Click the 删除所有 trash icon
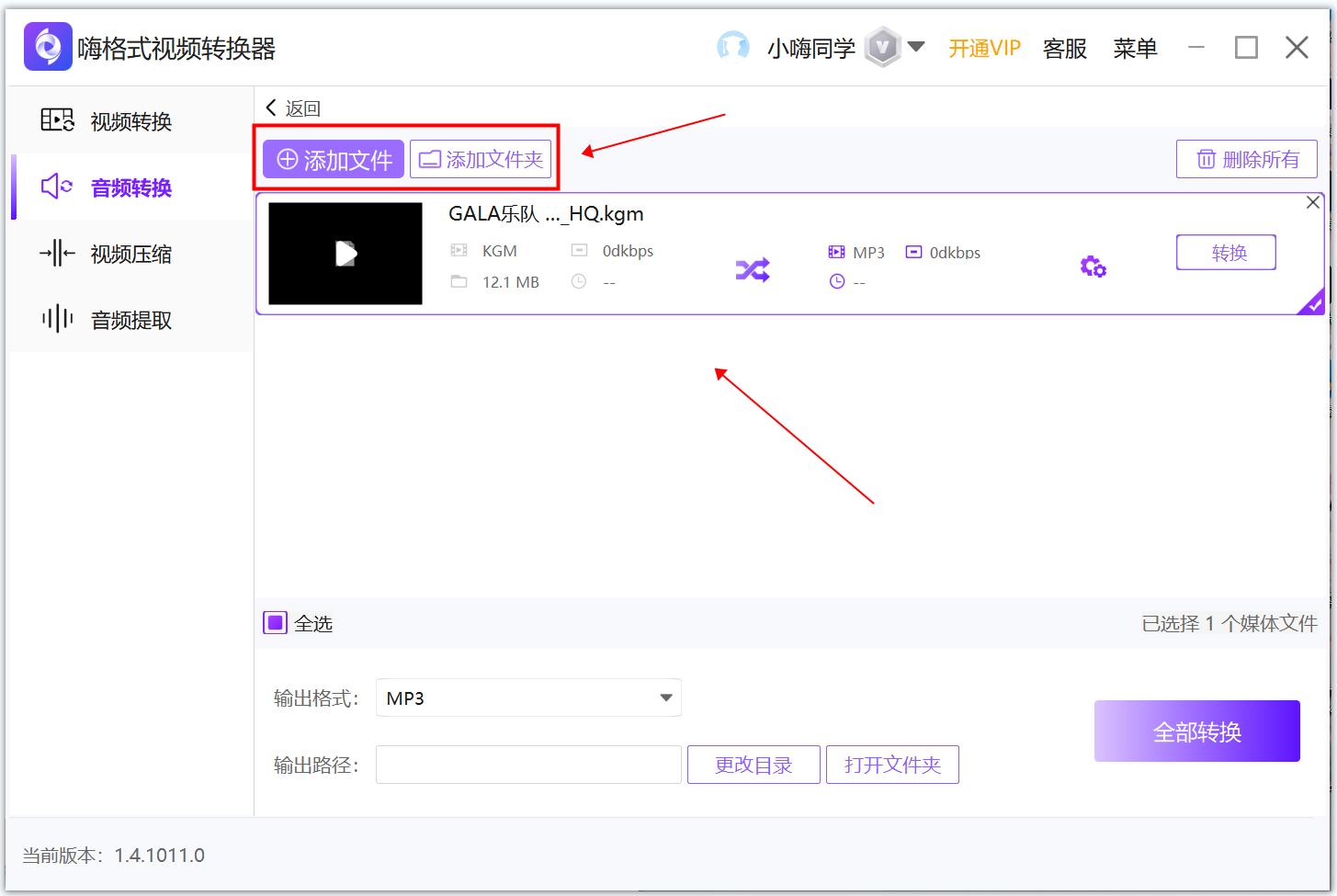 [x=1207, y=159]
